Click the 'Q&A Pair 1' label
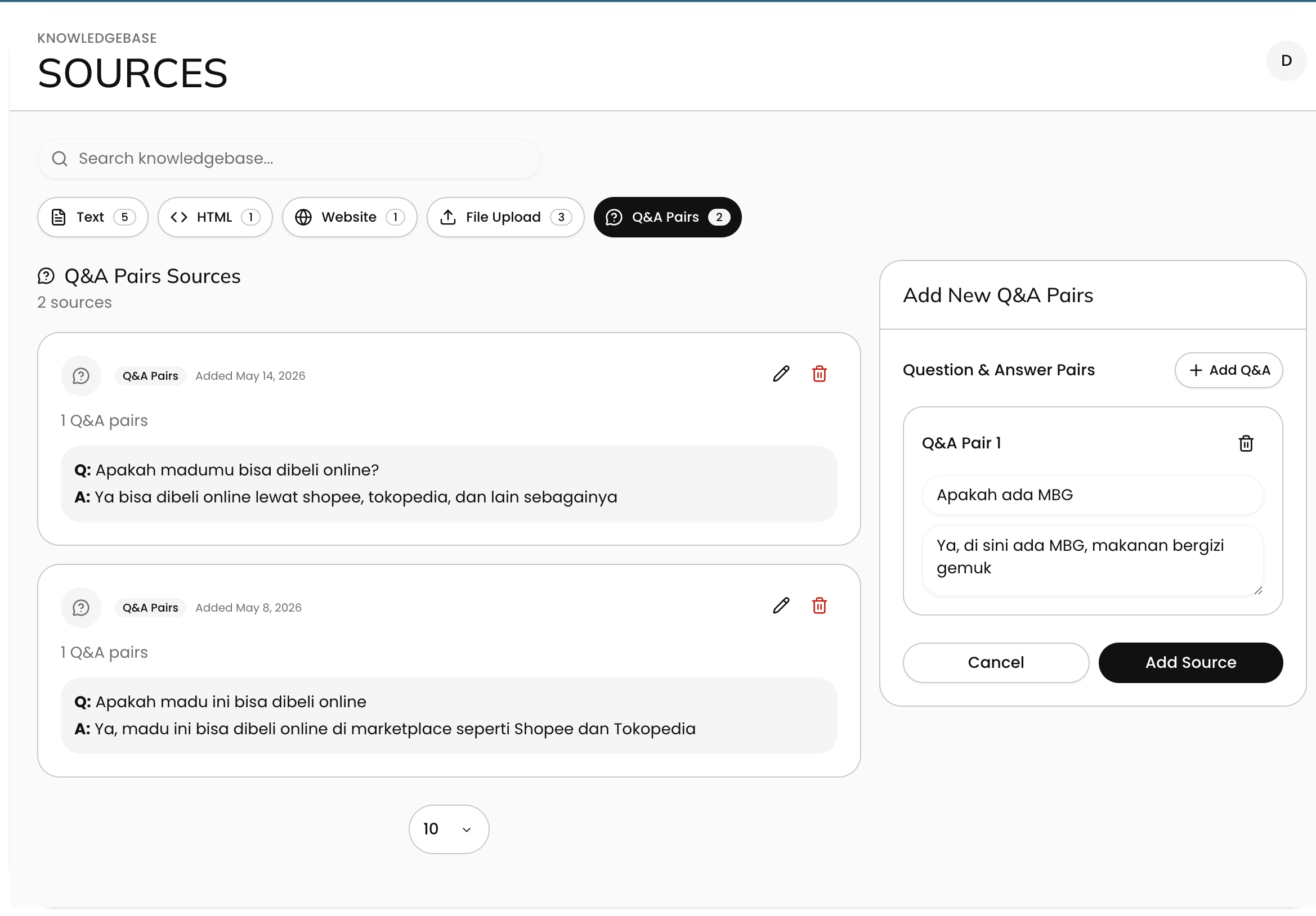 961,443
